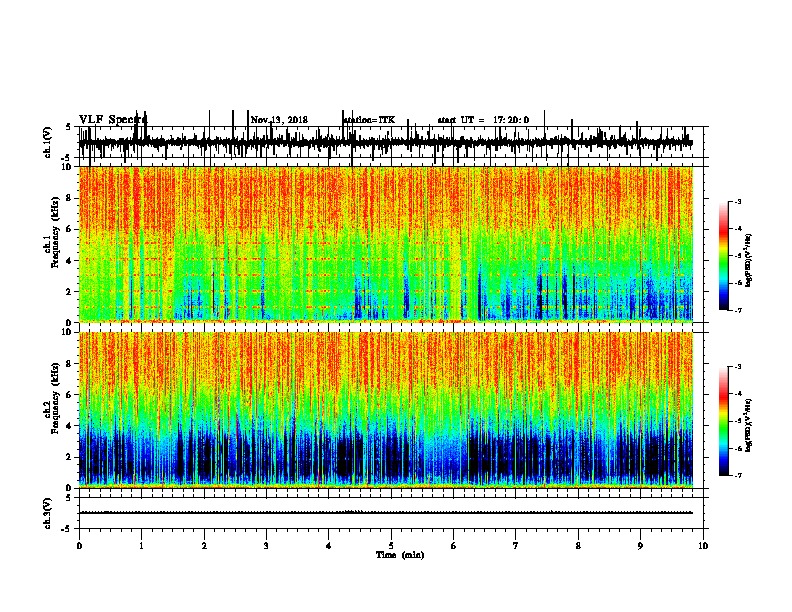Click the '-3' value on ch.1 colorbar

click(737, 201)
